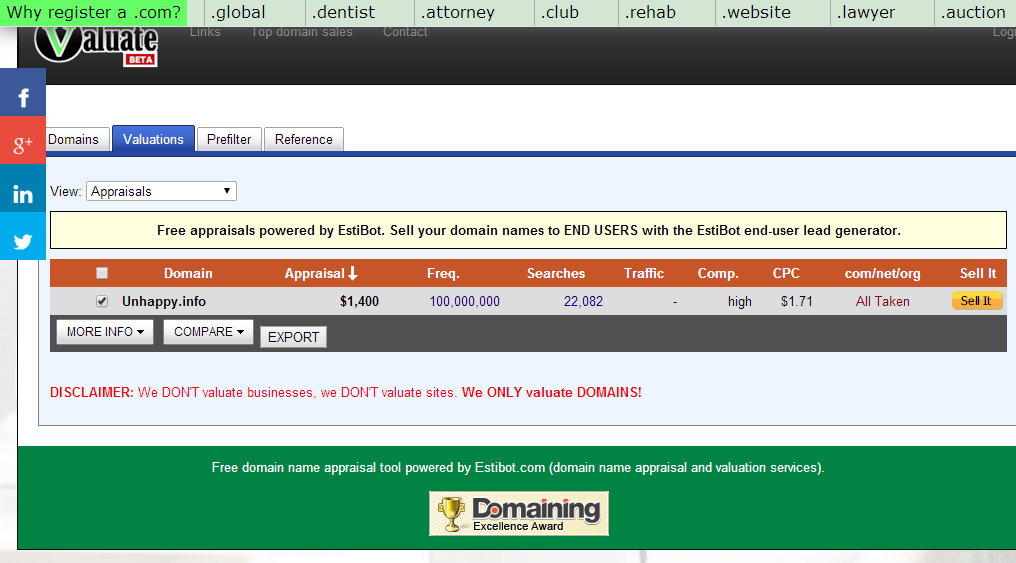Click the Unhappy.info domain name
The height and width of the screenshot is (563, 1016).
[x=164, y=301]
